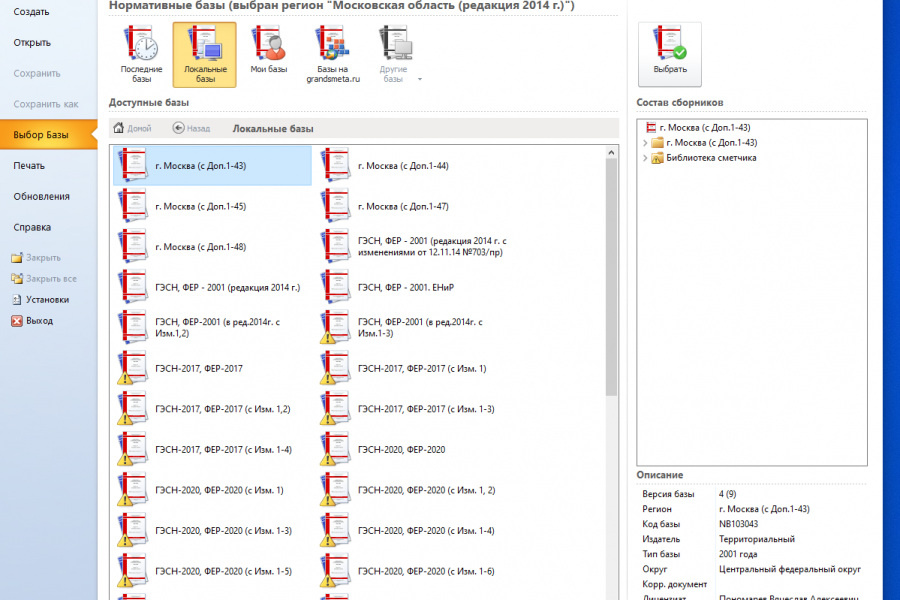900x600 pixels.
Task: Click text ГЭСН-2020, ФЕР-2020 (с Изм. 1)
Action: click(x=219, y=490)
